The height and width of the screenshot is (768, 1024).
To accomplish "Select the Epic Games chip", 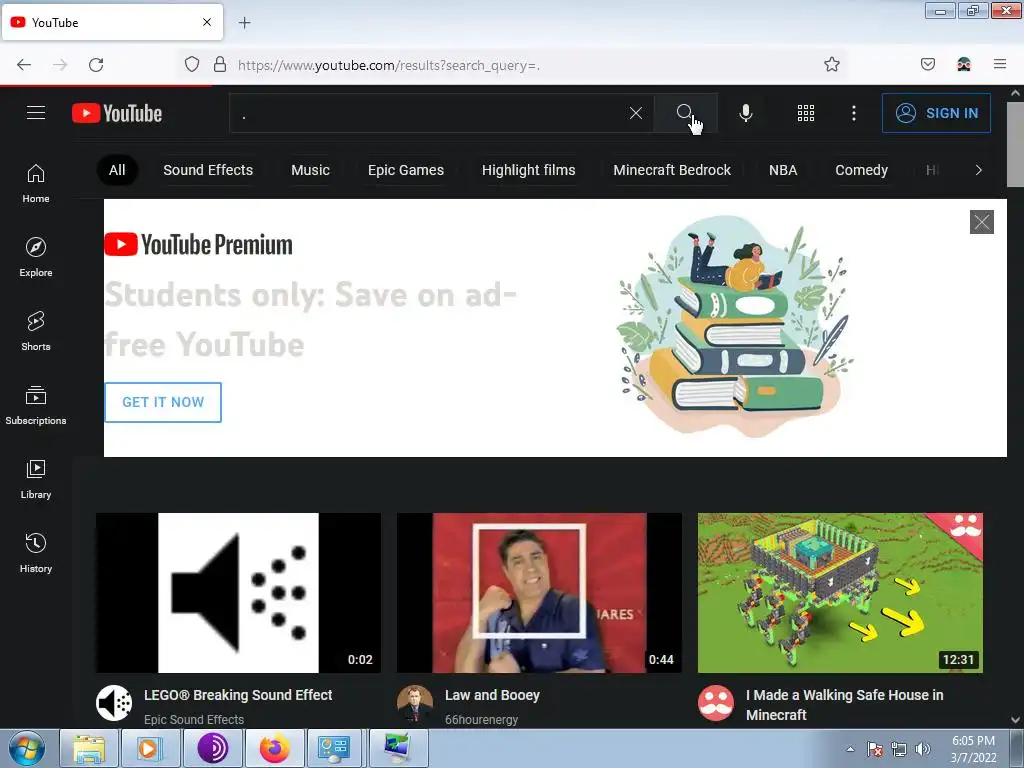I will point(406,170).
